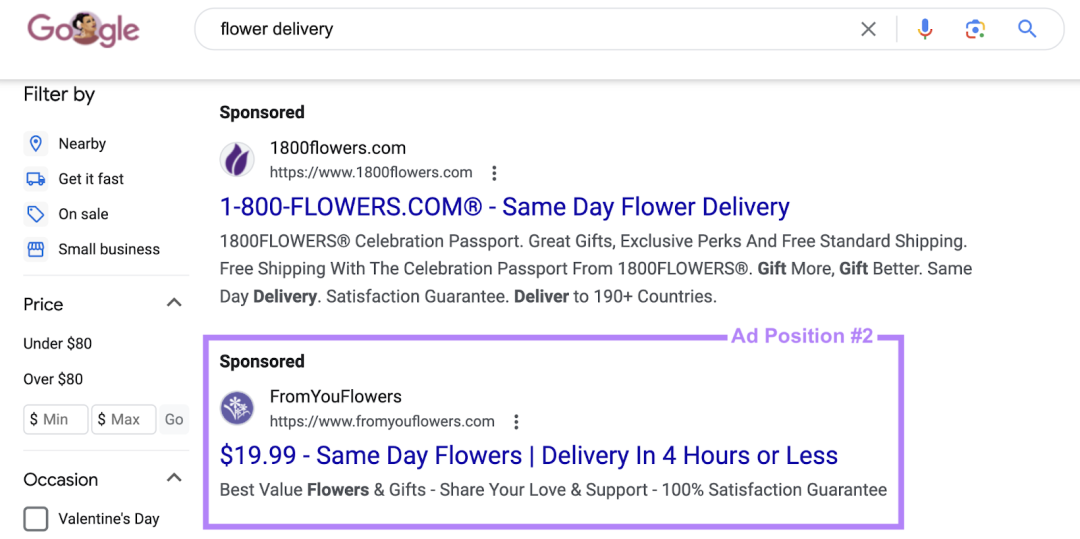Filter results by Get it fast
Image resolution: width=1080 pixels, height=539 pixels.
tap(91, 179)
